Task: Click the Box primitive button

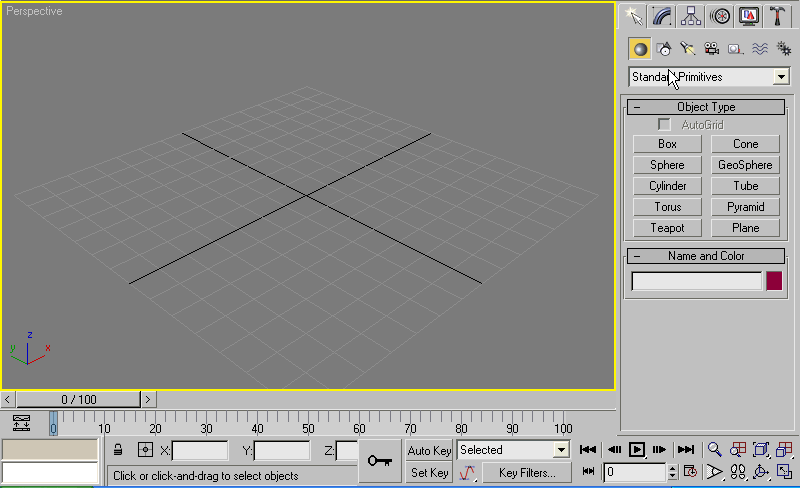Action: click(x=667, y=144)
